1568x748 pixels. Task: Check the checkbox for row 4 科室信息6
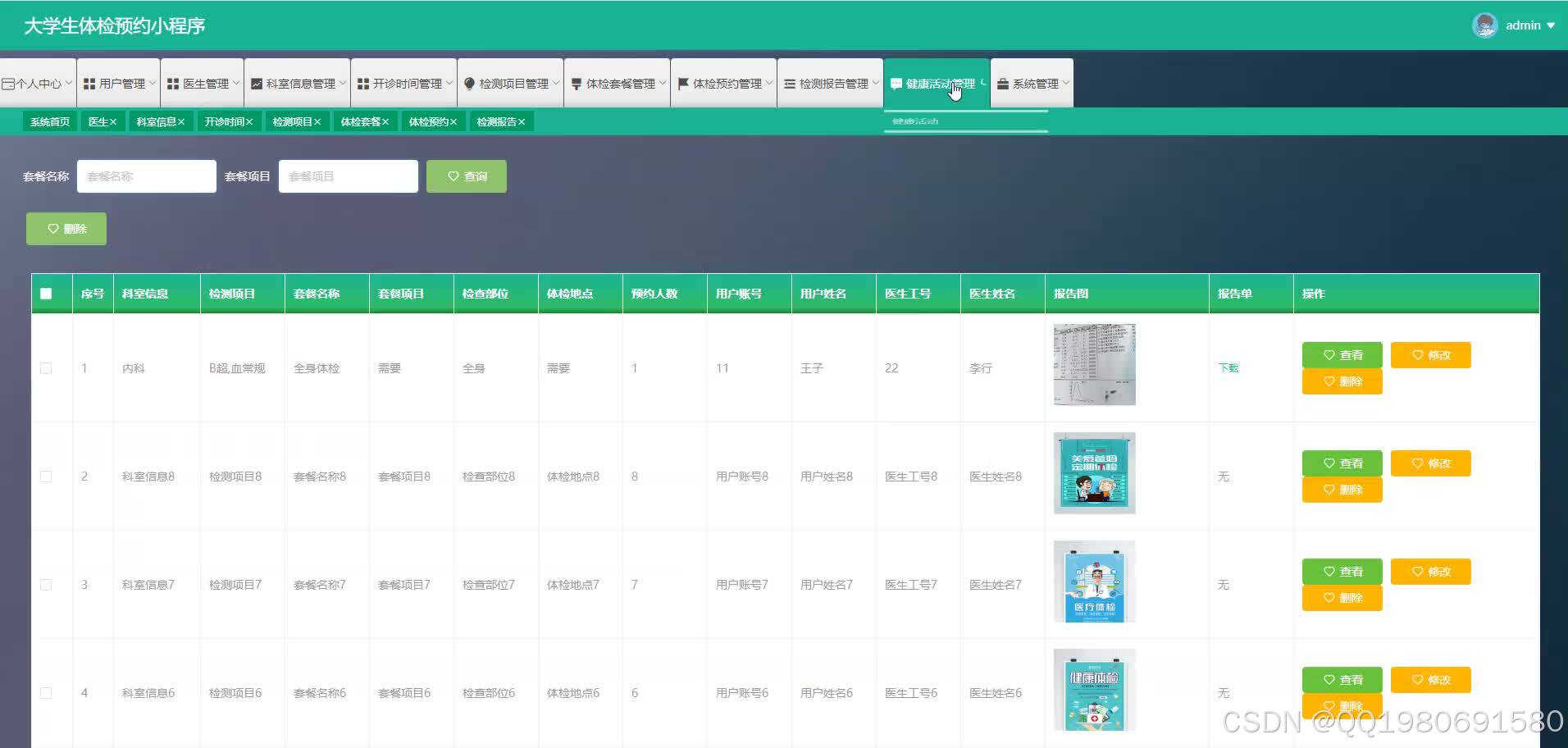click(x=46, y=693)
